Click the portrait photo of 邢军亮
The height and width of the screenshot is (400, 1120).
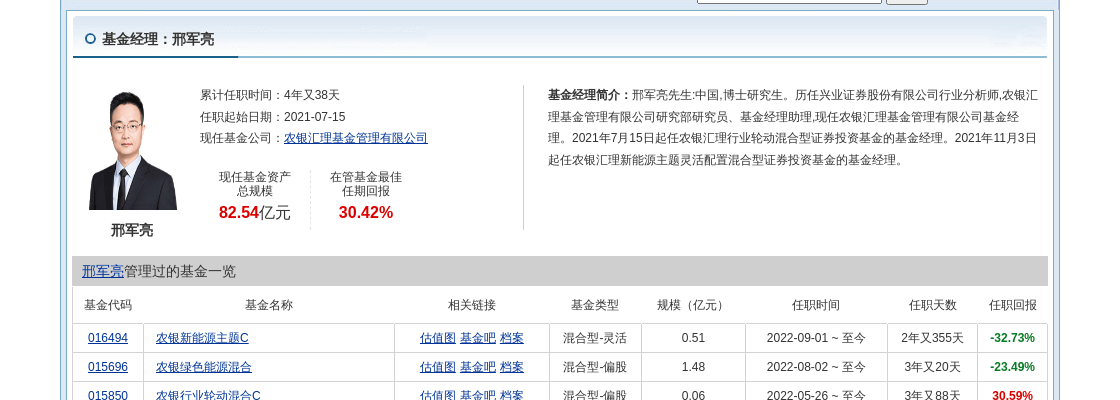(x=132, y=150)
